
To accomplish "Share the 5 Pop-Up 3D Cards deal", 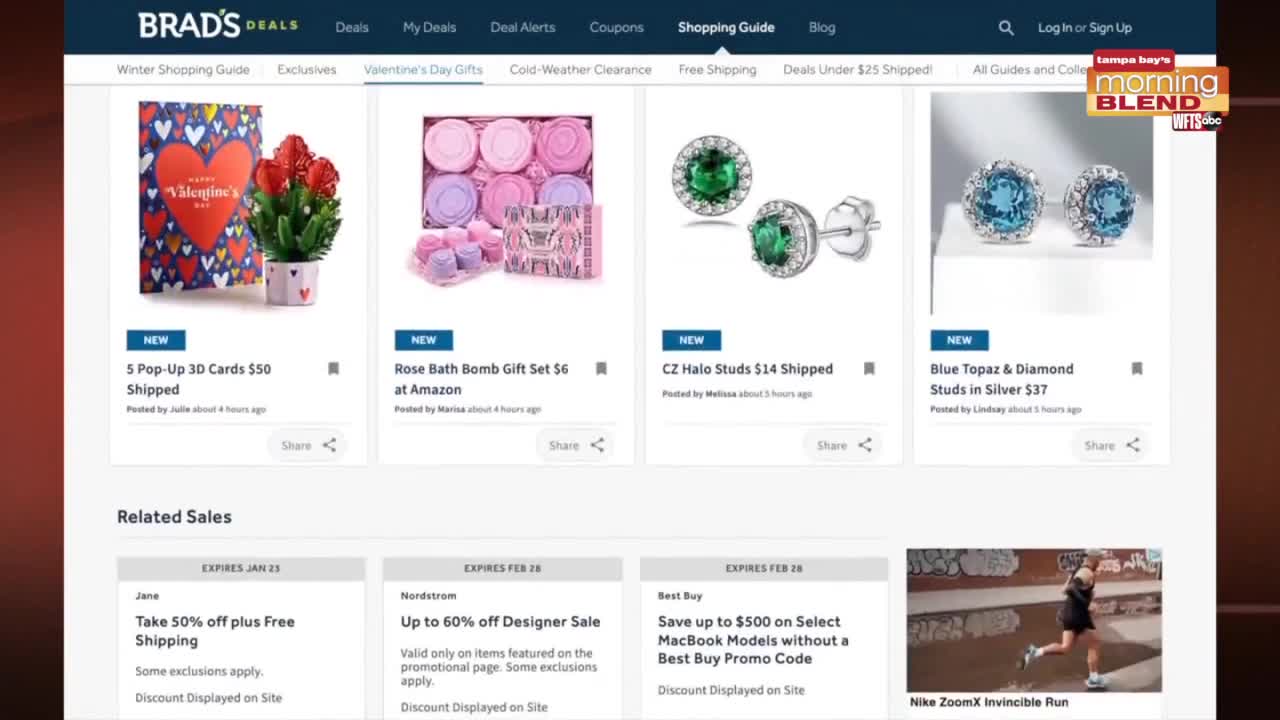I will pyautogui.click(x=308, y=445).
